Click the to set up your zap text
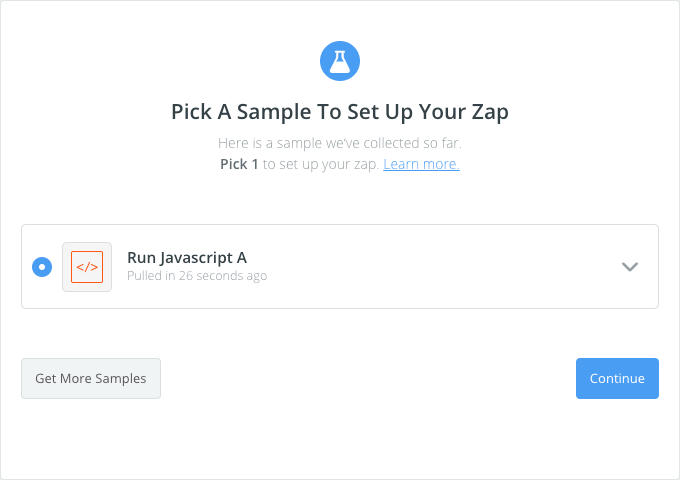This screenshot has height=480, width=680. tap(321, 164)
